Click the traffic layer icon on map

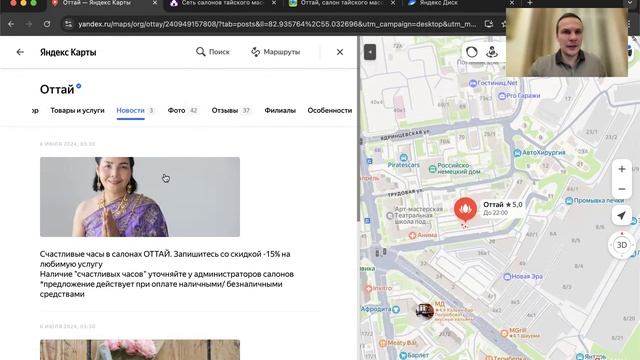[x=471, y=52]
